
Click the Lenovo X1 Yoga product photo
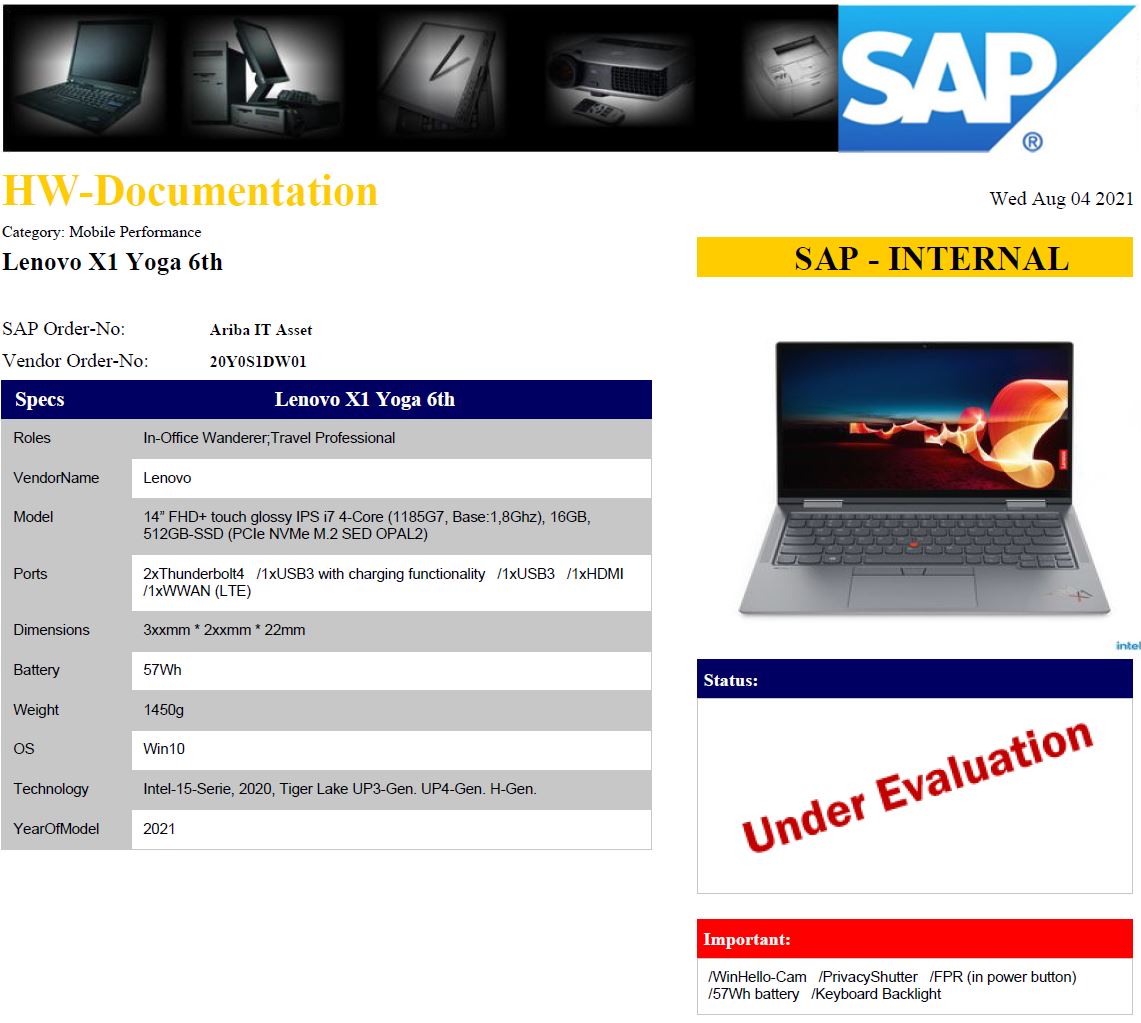coord(924,479)
